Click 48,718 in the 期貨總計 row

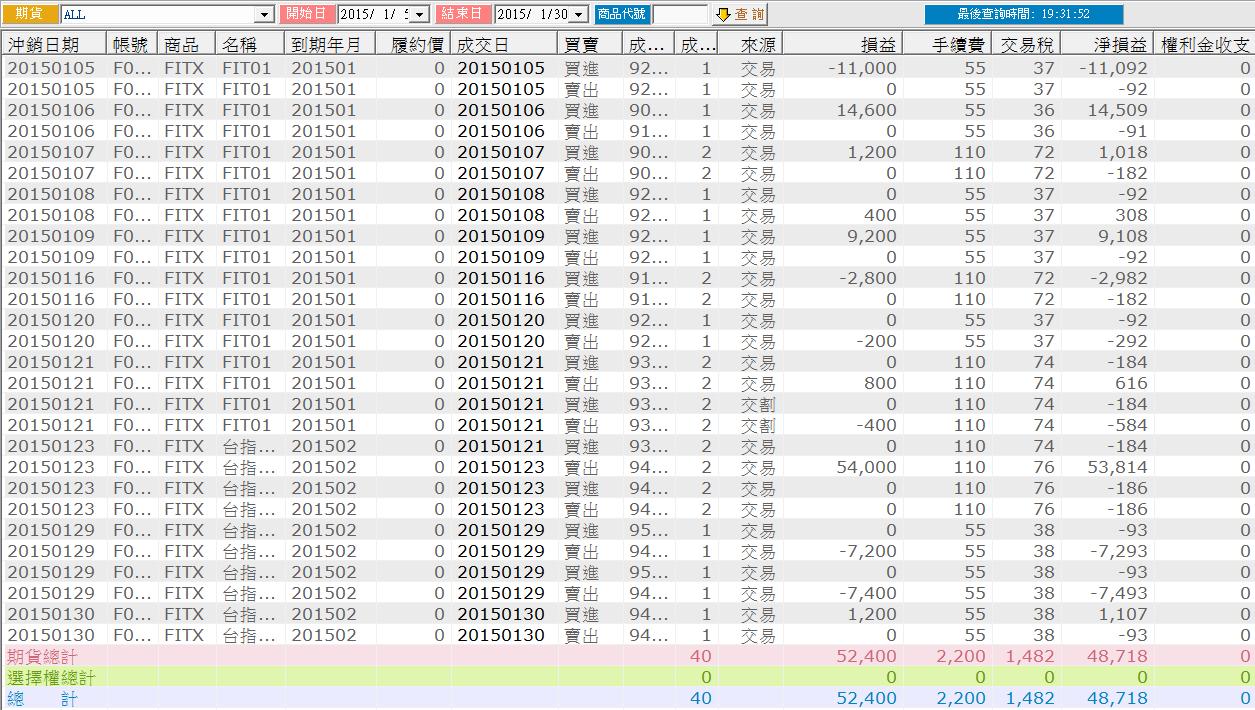tap(1118, 656)
